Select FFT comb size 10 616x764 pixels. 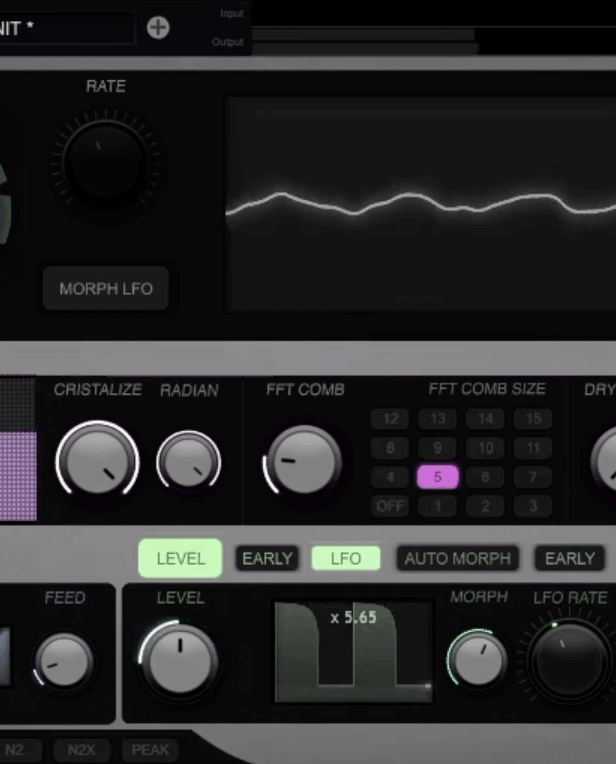click(x=485, y=448)
